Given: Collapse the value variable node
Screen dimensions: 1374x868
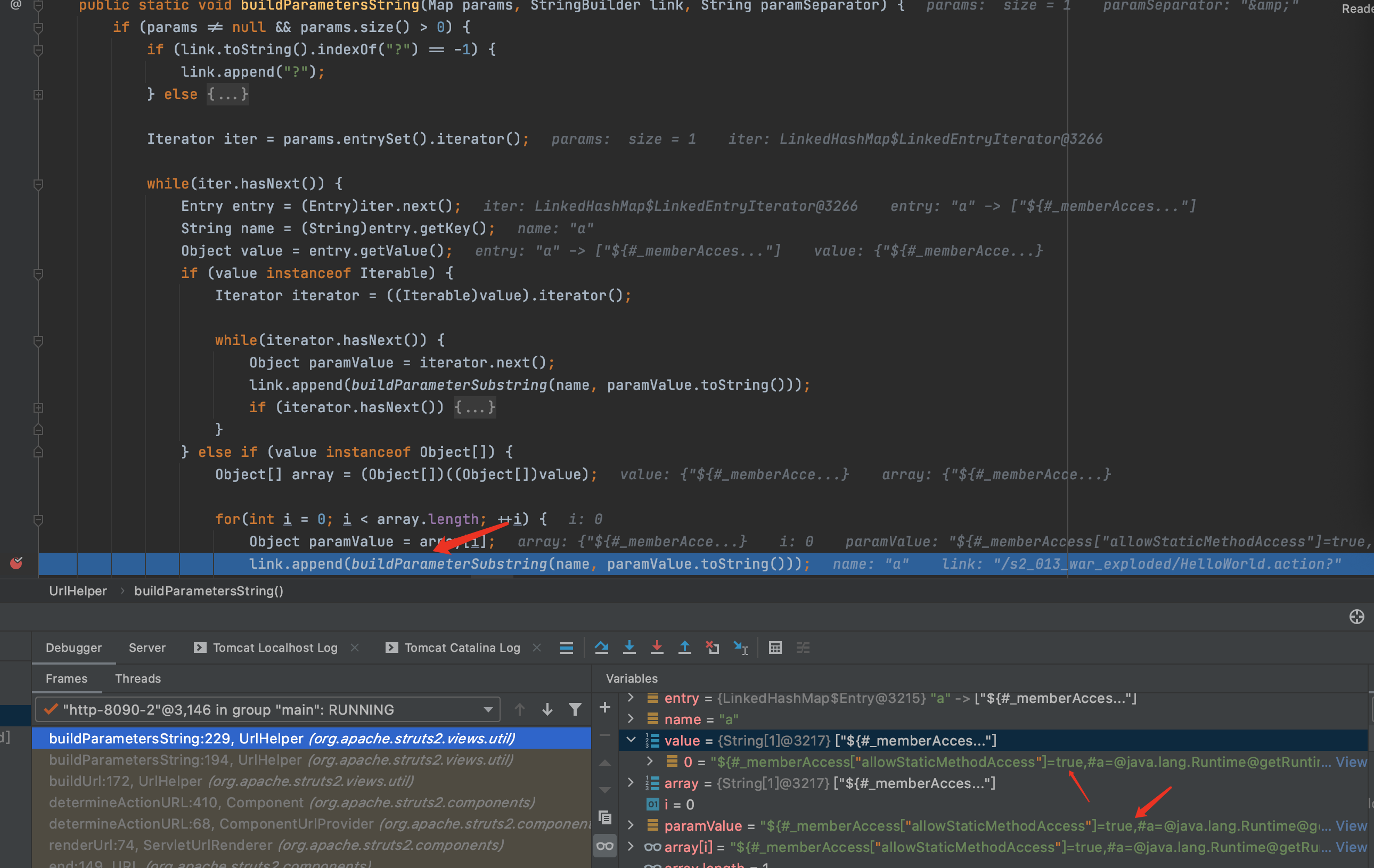Looking at the screenshot, I should click(631, 740).
